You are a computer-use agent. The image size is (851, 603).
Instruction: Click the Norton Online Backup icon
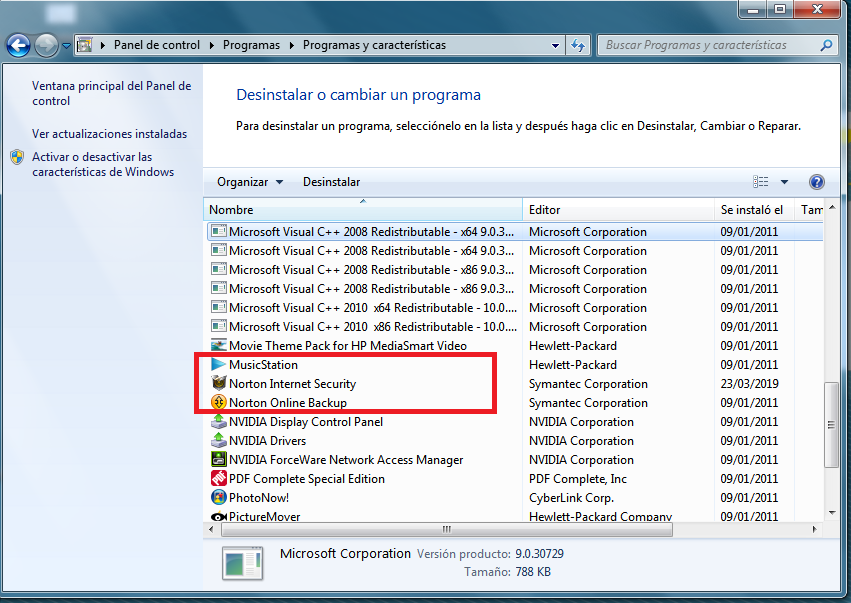point(219,402)
